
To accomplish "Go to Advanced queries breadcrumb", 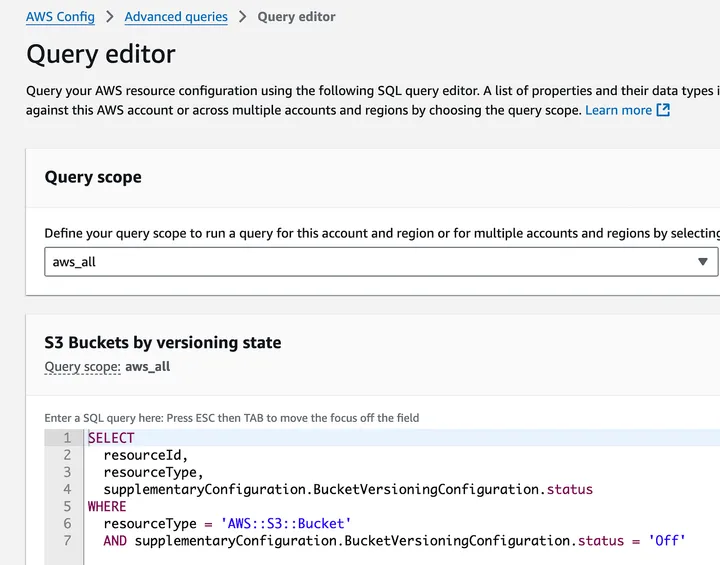I will (x=176, y=17).
